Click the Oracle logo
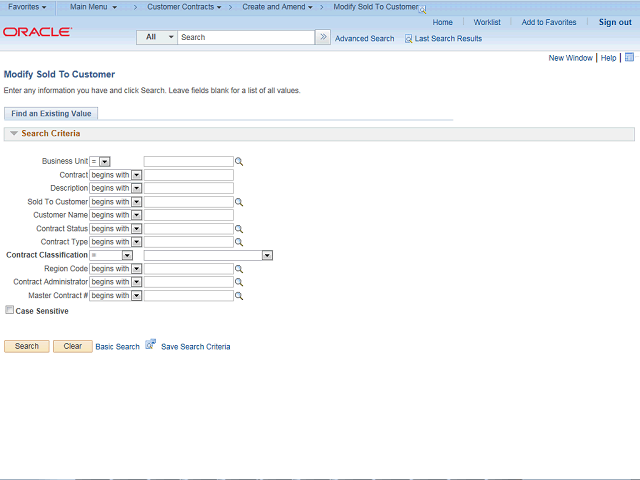Image resolution: width=640 pixels, height=480 pixels. (x=38, y=32)
